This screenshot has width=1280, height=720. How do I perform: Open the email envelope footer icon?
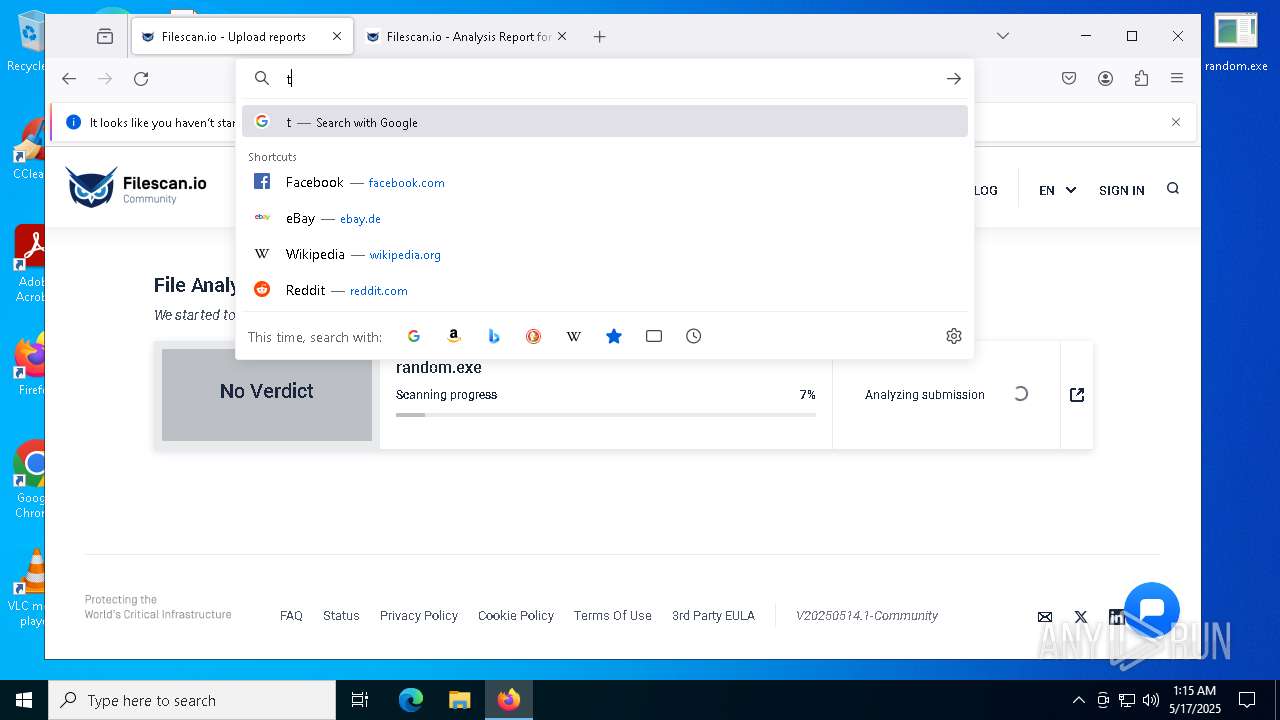tap(1045, 617)
